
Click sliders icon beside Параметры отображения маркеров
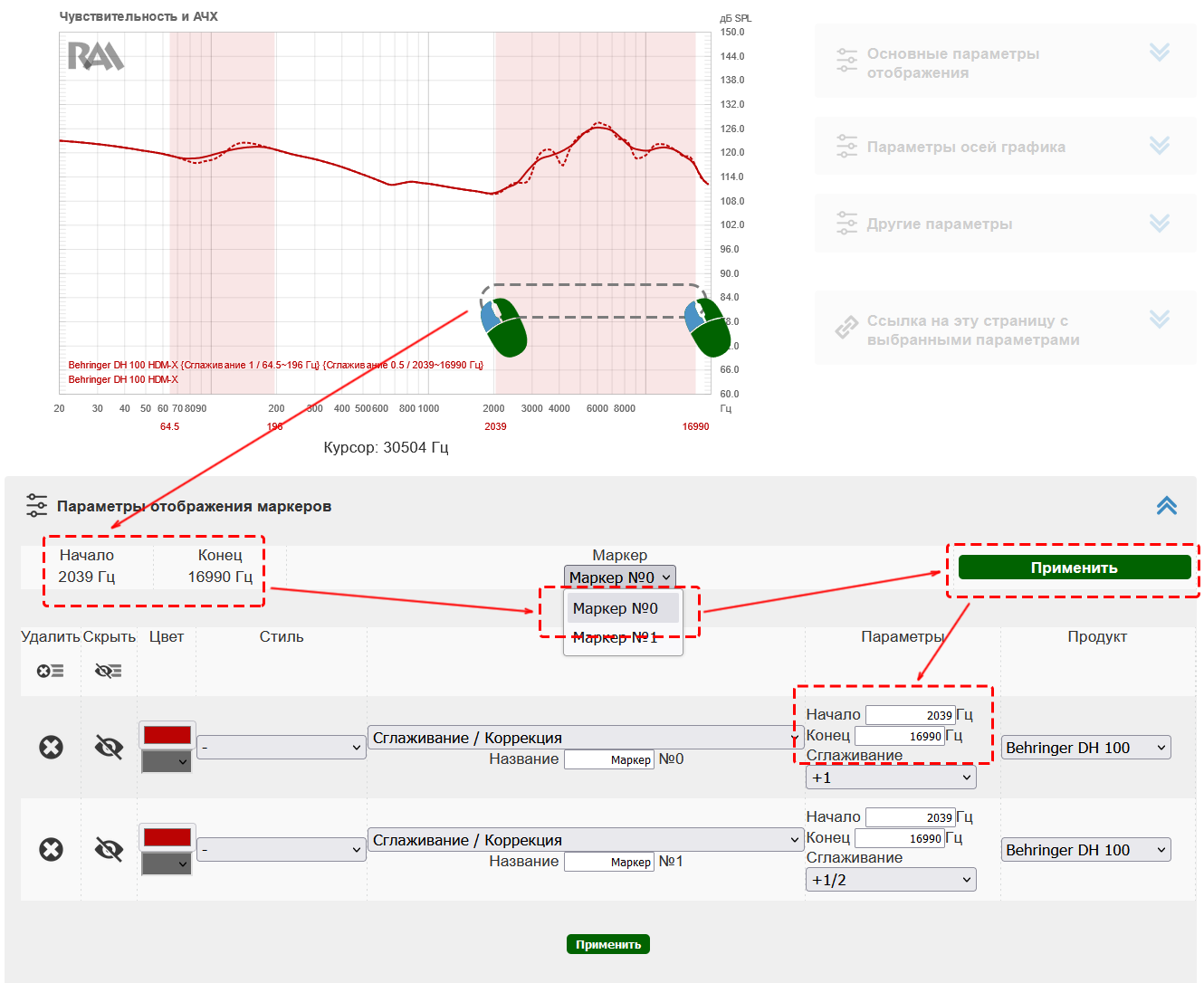36,505
